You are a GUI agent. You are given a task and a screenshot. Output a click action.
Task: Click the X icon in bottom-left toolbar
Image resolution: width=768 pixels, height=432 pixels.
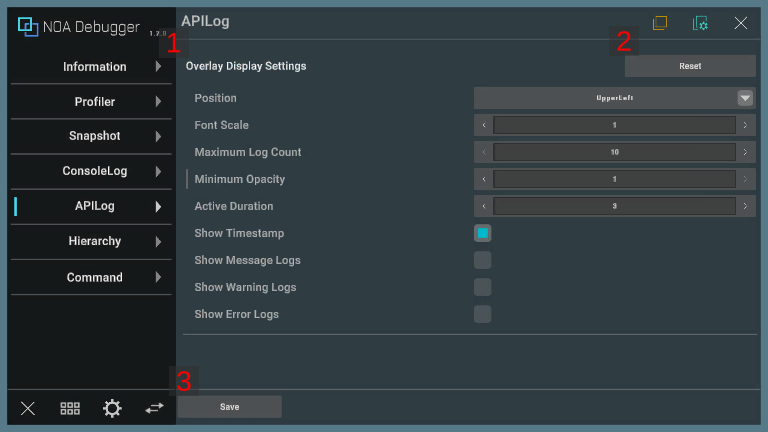click(28, 408)
